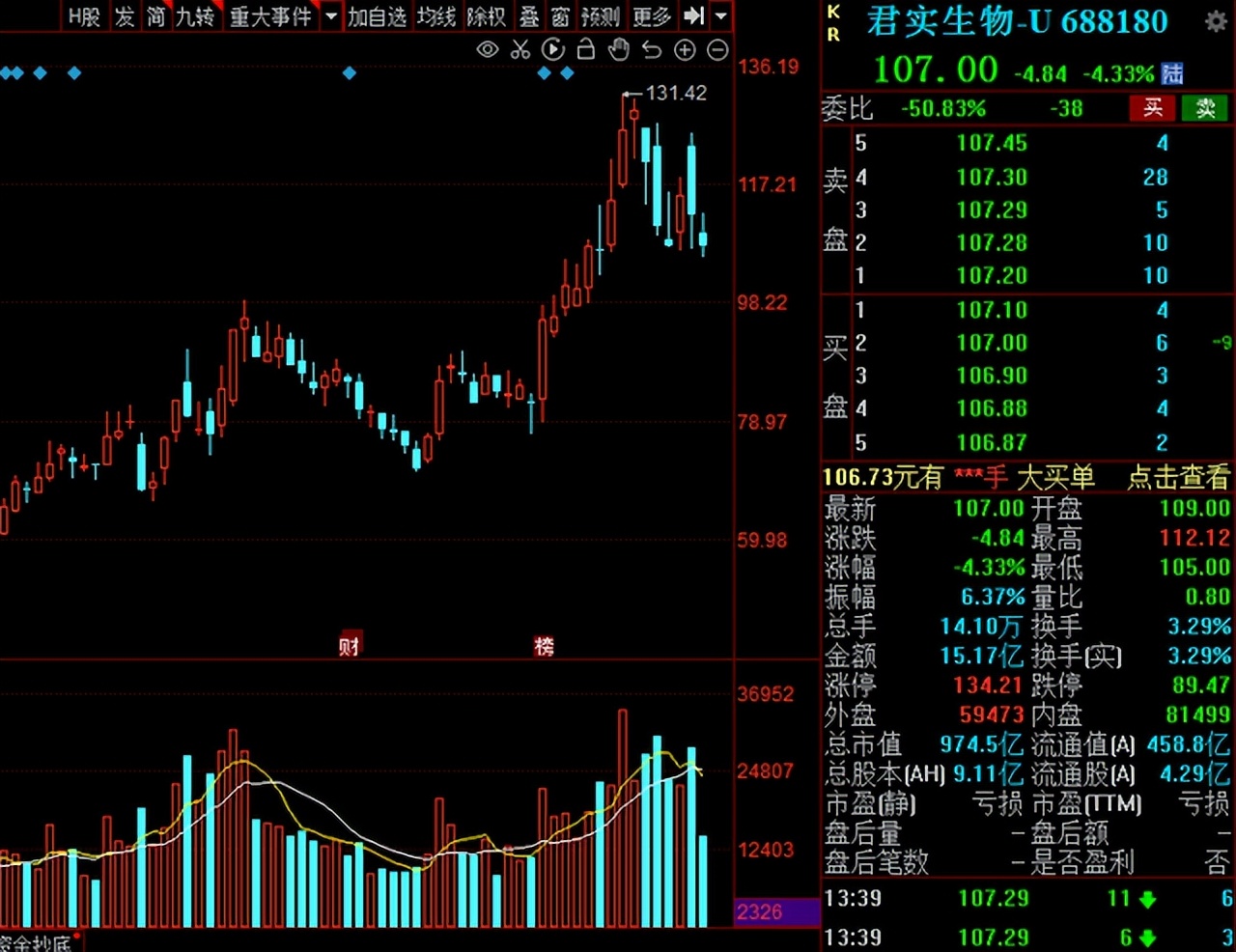The width and height of the screenshot is (1236, 952).
Task: Click the 叠 overlay button
Action: point(529,16)
